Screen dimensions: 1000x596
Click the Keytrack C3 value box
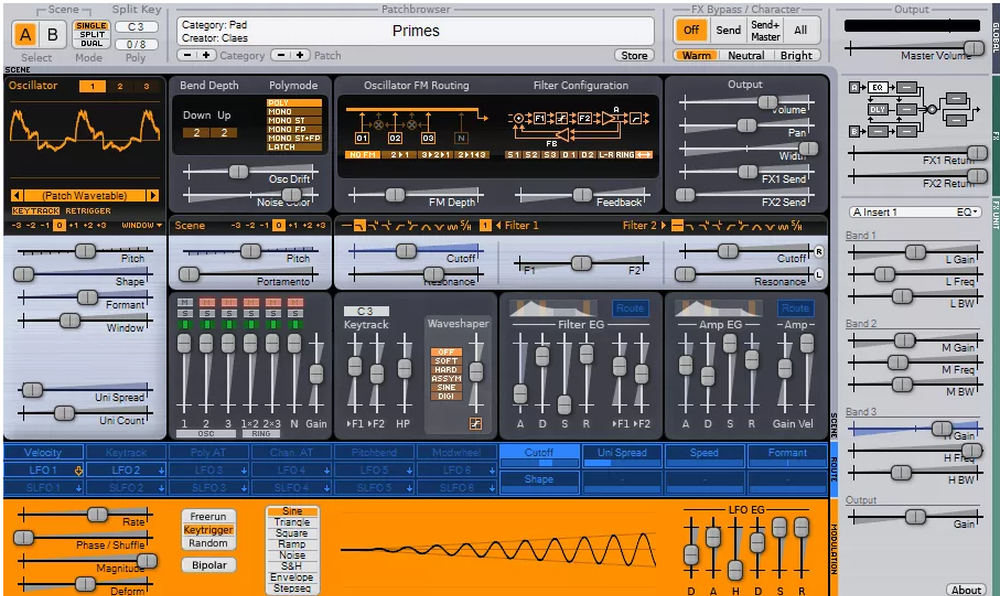coord(366,311)
